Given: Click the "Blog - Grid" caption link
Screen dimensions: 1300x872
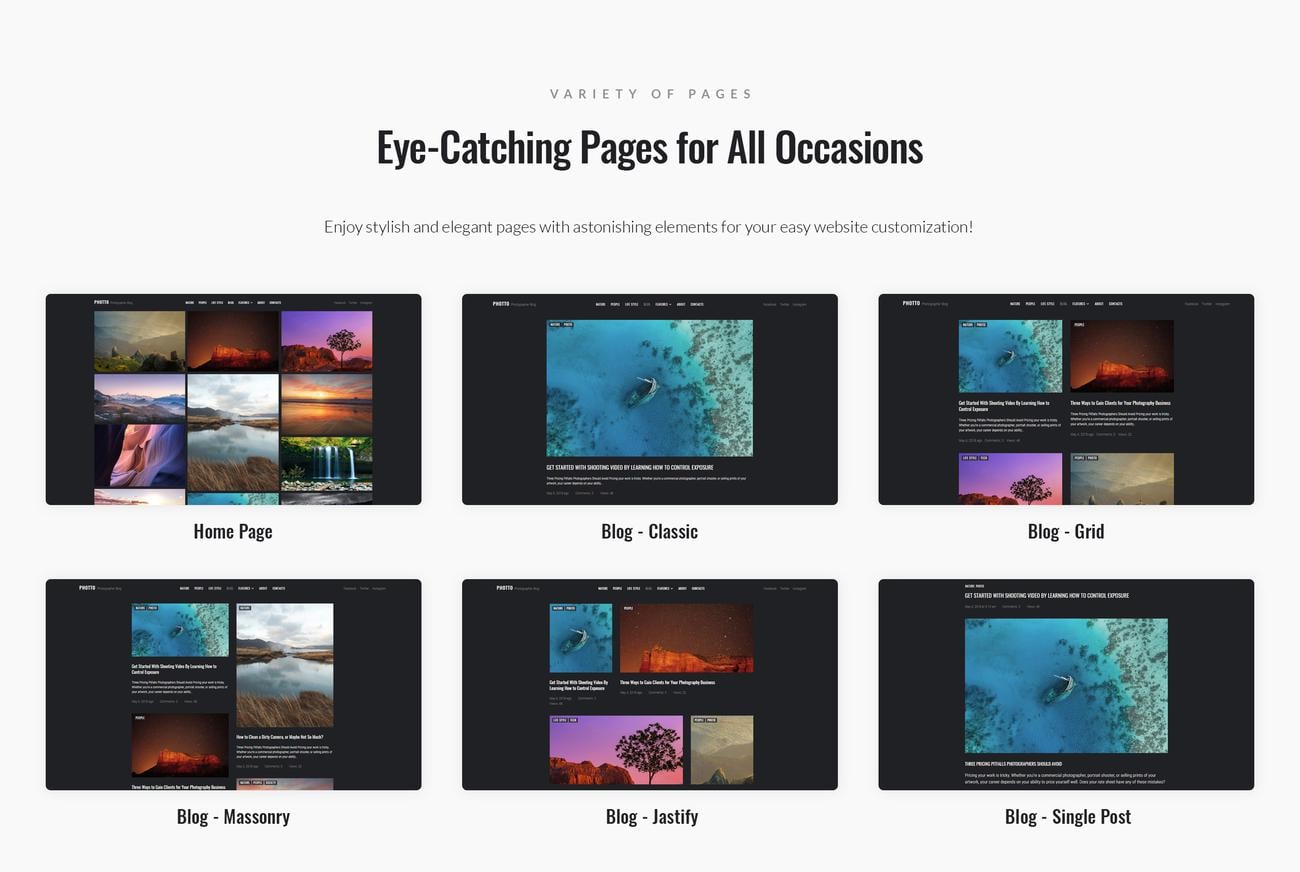Looking at the screenshot, I should 1066,531.
